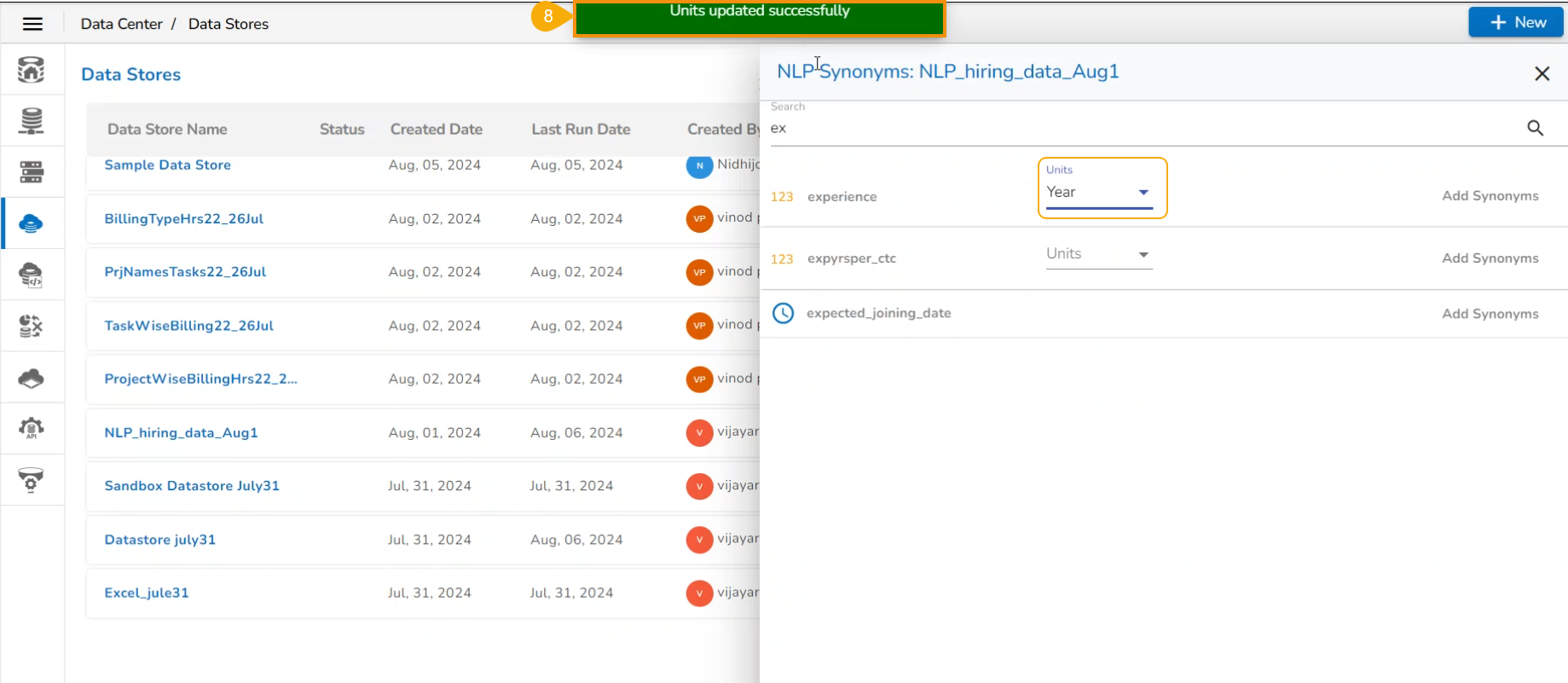Click the 123 numeric icon beside expyrsper_ctc
Viewport: 1568px width, 683px height.
[782, 259]
